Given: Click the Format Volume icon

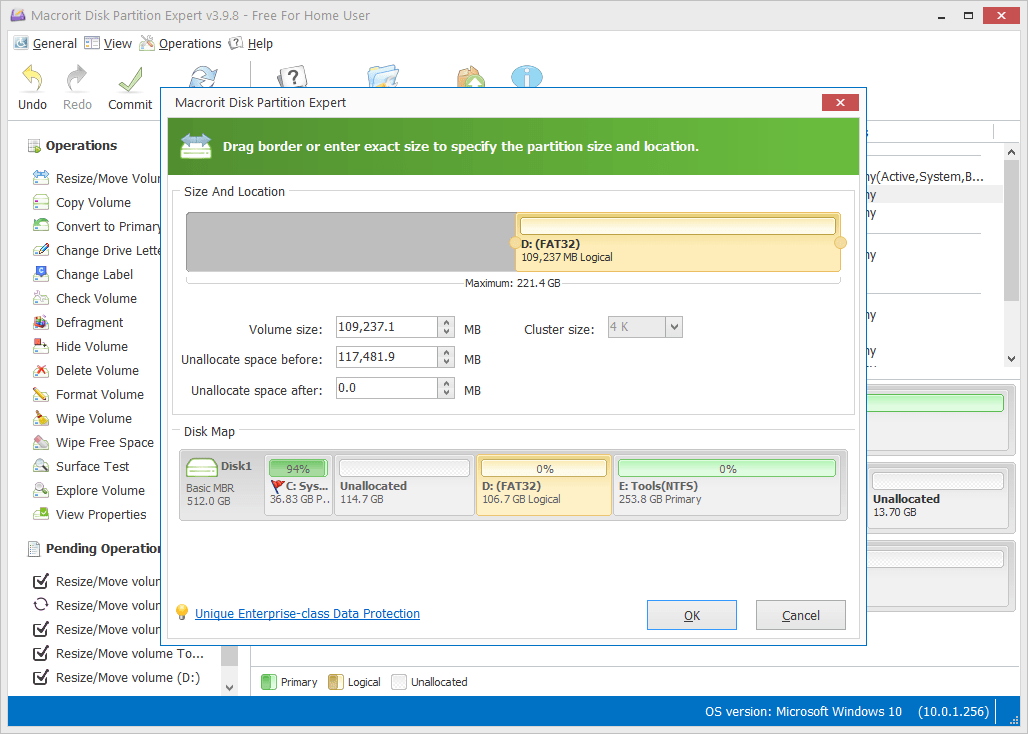Looking at the screenshot, I should click(x=41, y=394).
